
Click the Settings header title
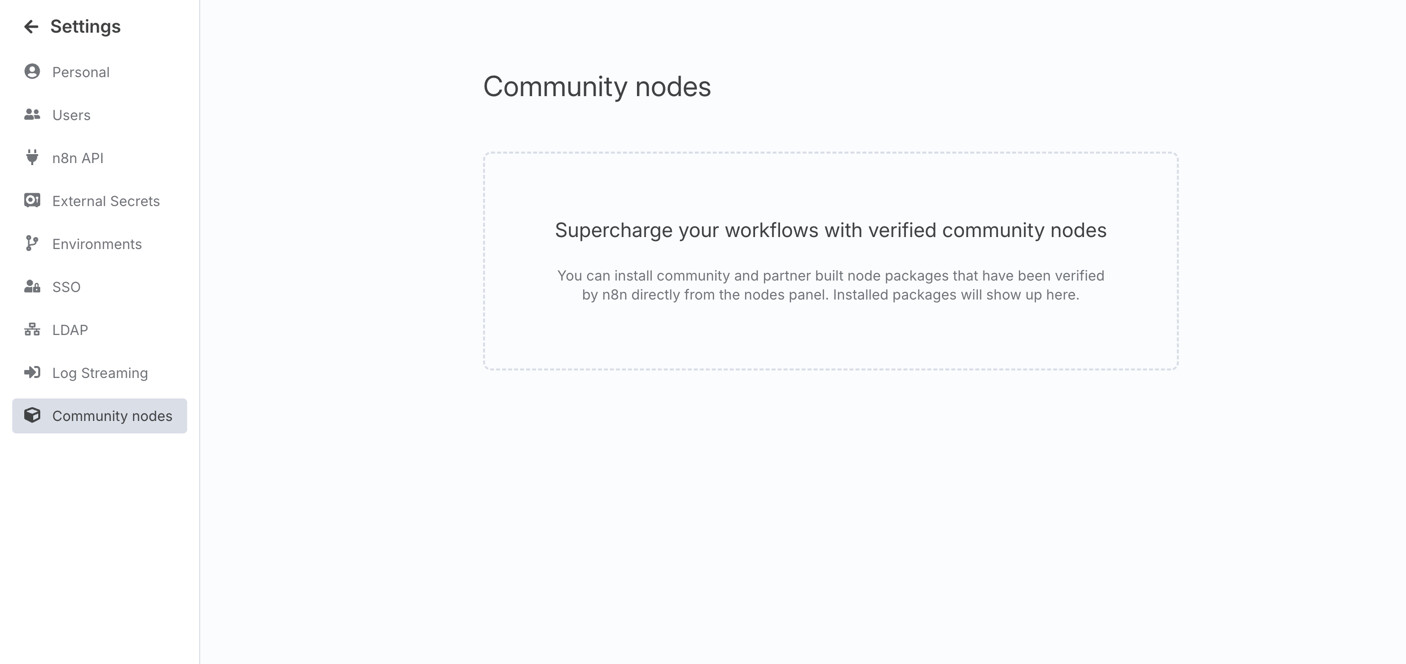(85, 27)
